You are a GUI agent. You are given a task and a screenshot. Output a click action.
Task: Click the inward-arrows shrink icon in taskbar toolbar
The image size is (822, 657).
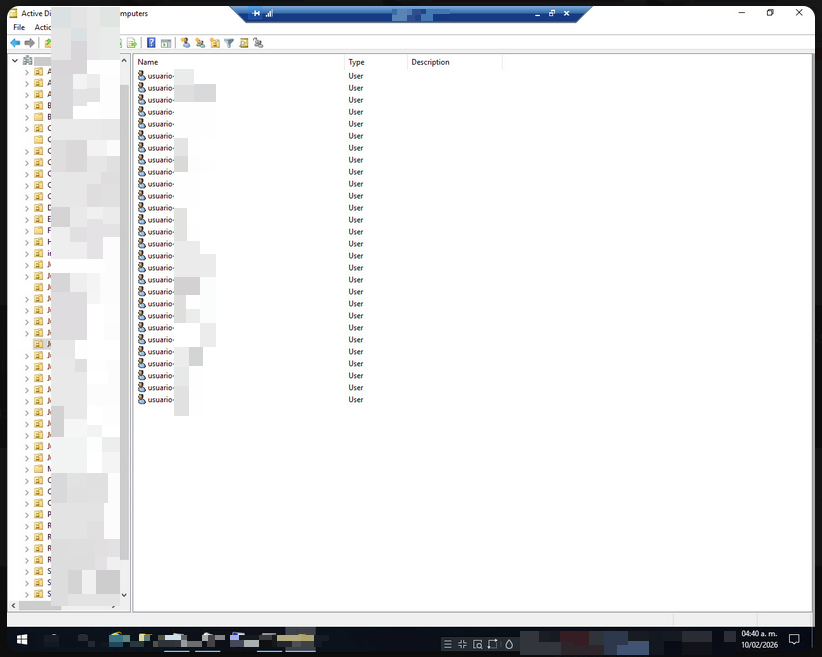(x=462, y=644)
